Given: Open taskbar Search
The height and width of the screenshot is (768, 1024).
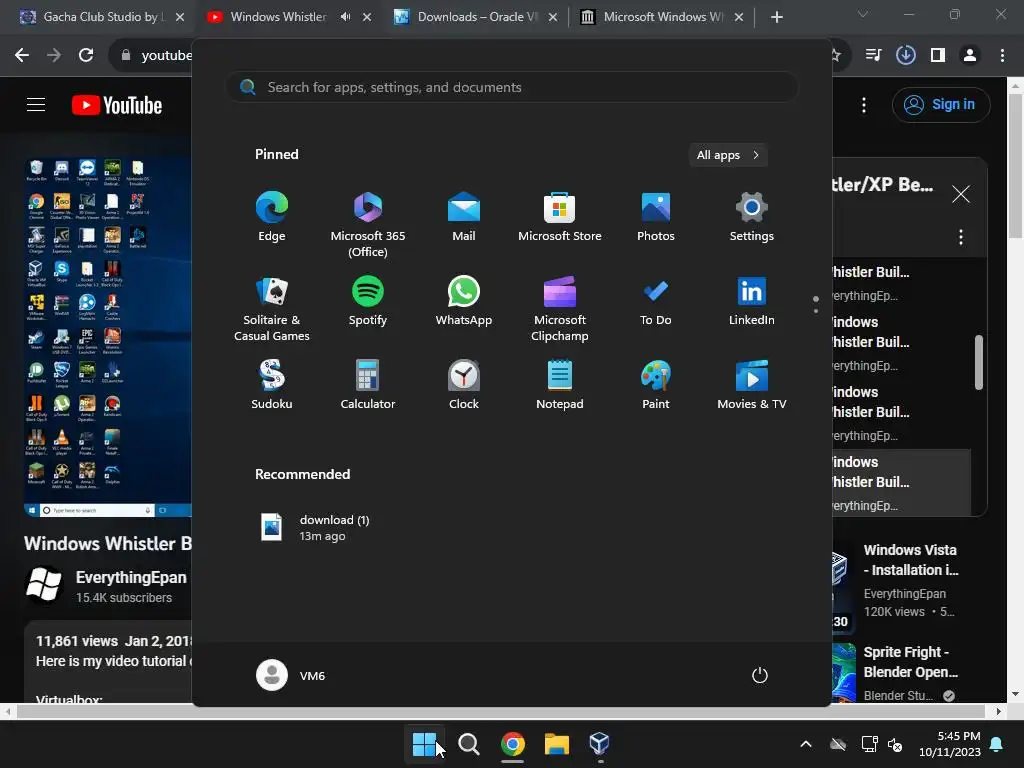Looking at the screenshot, I should tap(469, 743).
